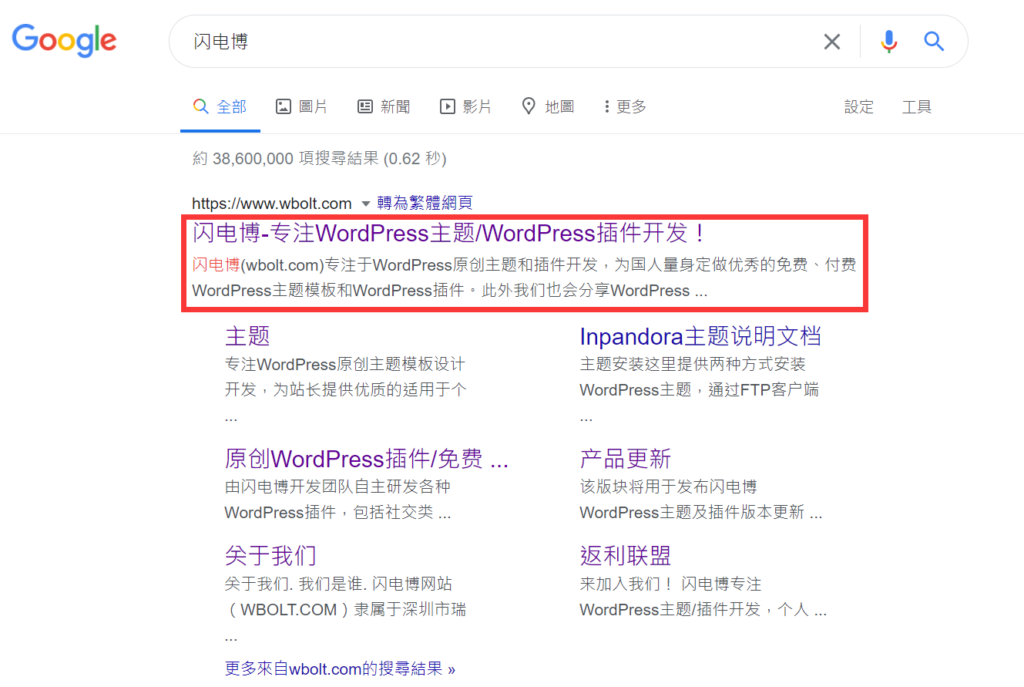
Task: Open 設定 options
Action: (x=858, y=106)
